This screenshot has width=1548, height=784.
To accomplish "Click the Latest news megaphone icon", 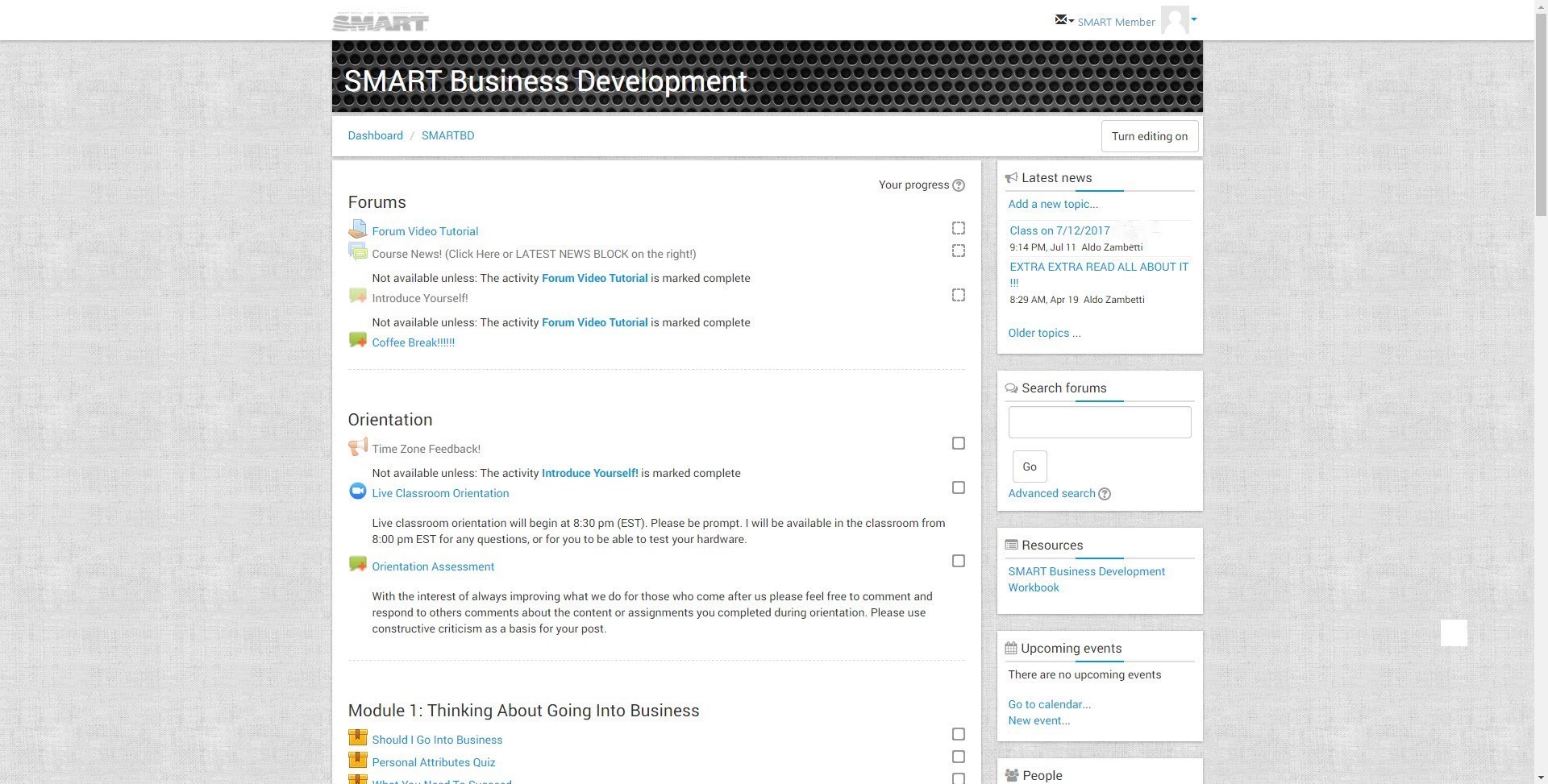I will [1011, 177].
